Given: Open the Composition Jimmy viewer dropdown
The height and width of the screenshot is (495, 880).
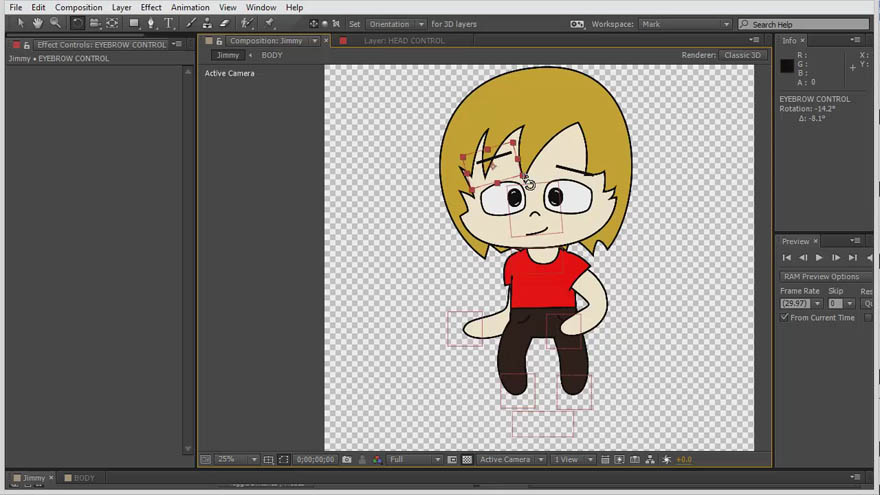Looking at the screenshot, I should pyautogui.click(x=315, y=41).
